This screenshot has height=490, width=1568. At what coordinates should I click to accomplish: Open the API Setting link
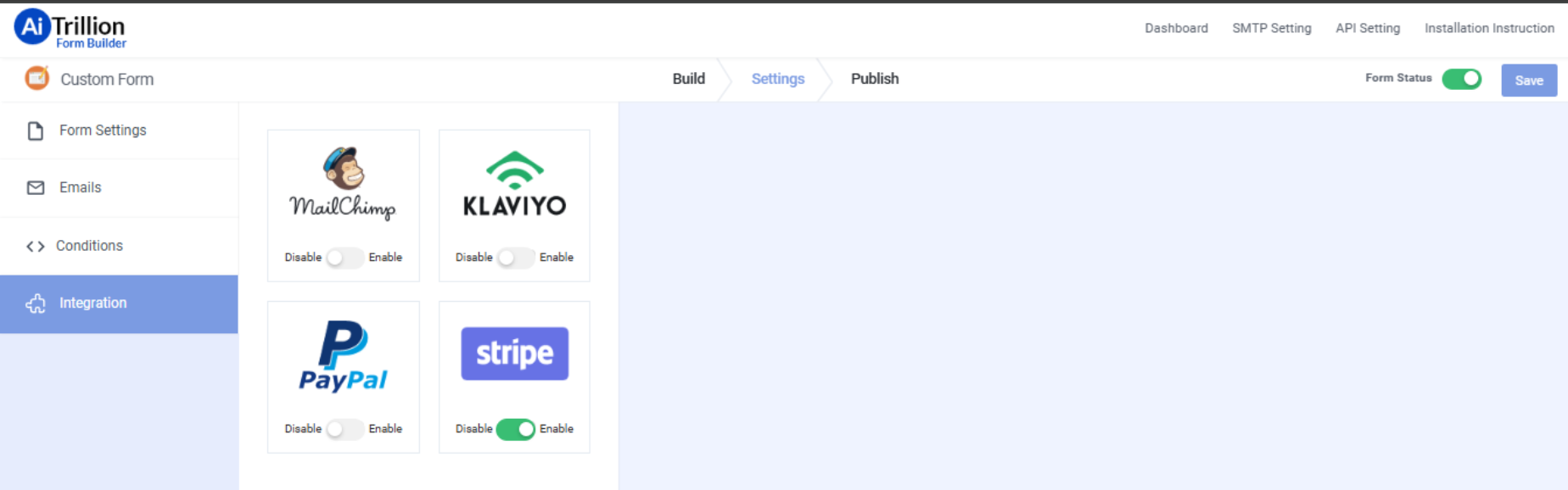pyautogui.click(x=1368, y=28)
